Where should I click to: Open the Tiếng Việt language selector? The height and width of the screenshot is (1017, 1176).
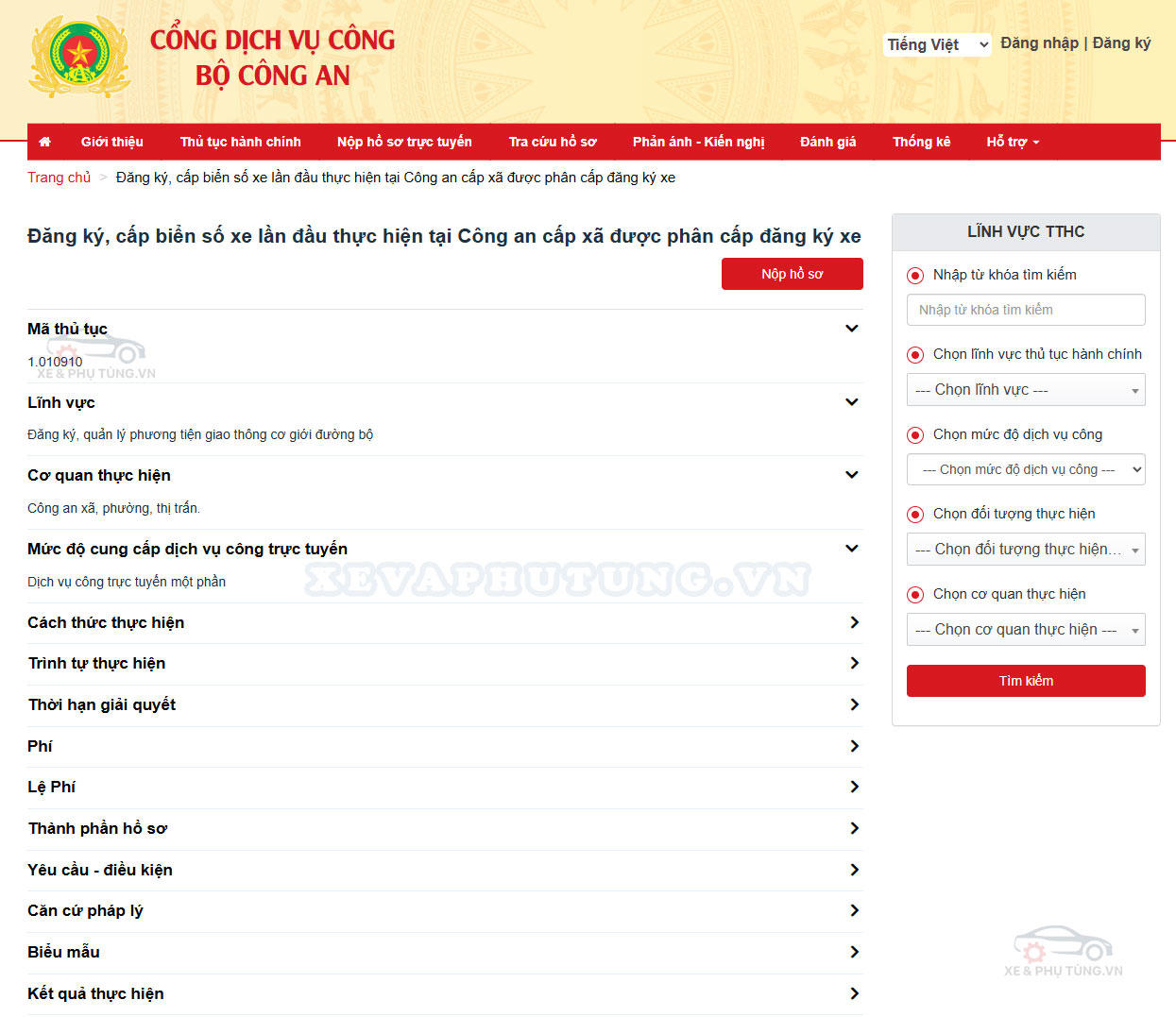tap(937, 44)
